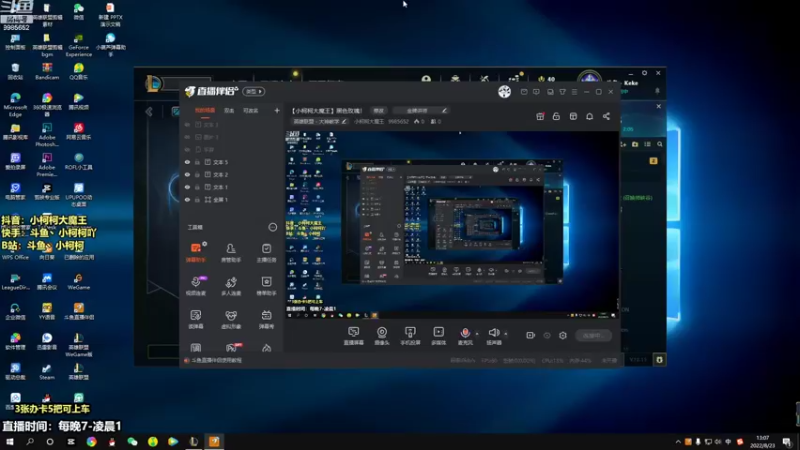Image resolution: width=800 pixels, height=450 pixels.
Task: Click the record video icon
Action: (531, 335)
